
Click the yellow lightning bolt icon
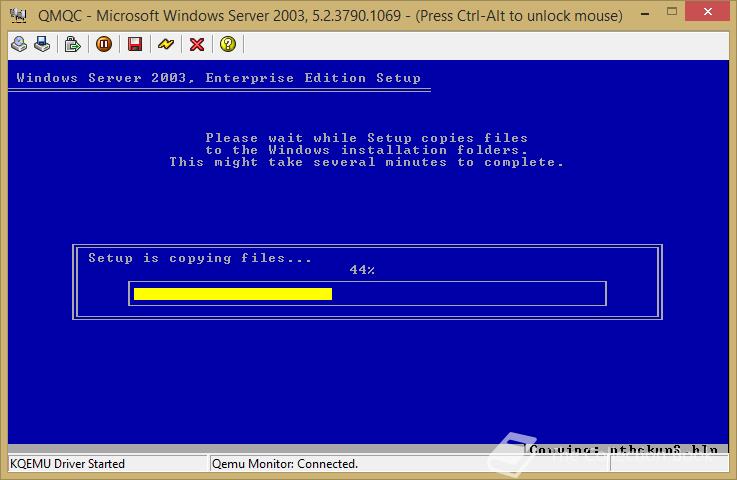(x=166, y=44)
